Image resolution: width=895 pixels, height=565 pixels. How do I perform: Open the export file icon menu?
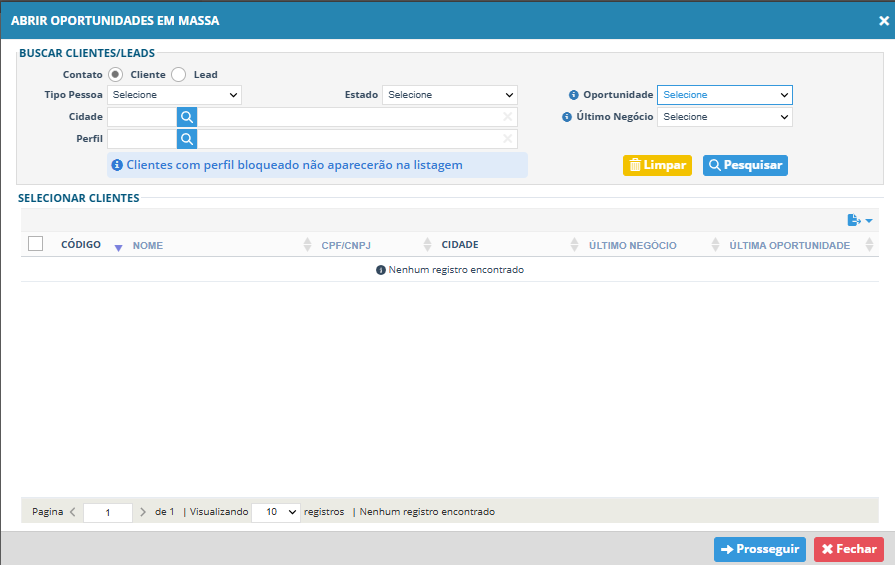coord(860,220)
